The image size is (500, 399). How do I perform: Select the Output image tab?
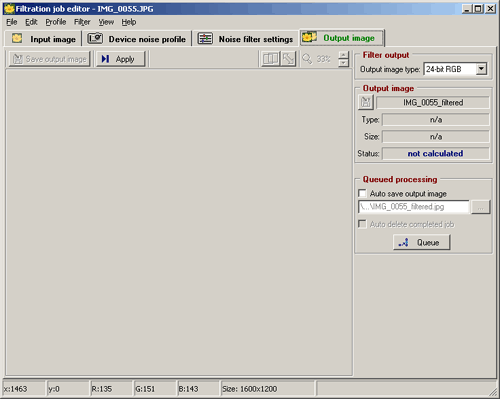click(342, 38)
